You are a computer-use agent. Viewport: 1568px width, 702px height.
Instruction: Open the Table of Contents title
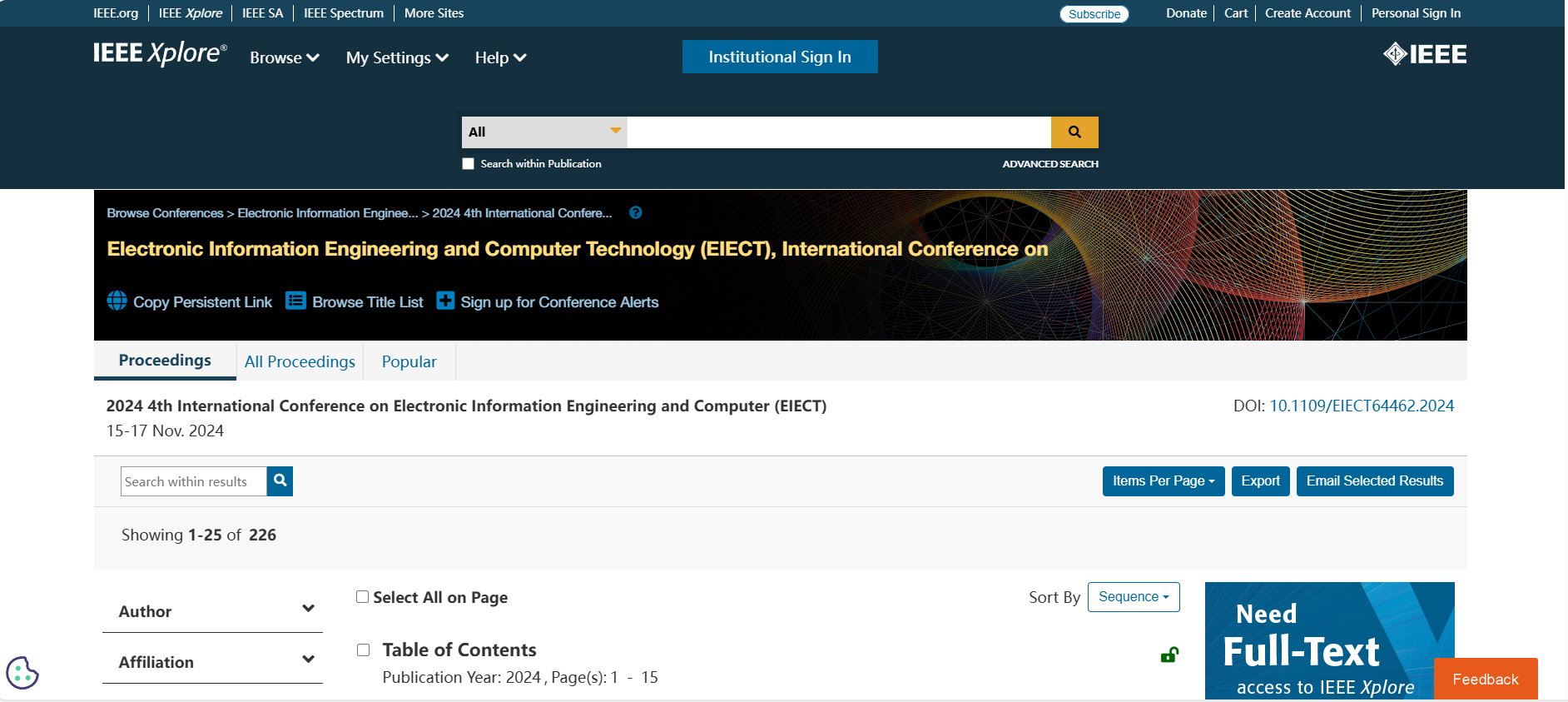pyautogui.click(x=459, y=650)
